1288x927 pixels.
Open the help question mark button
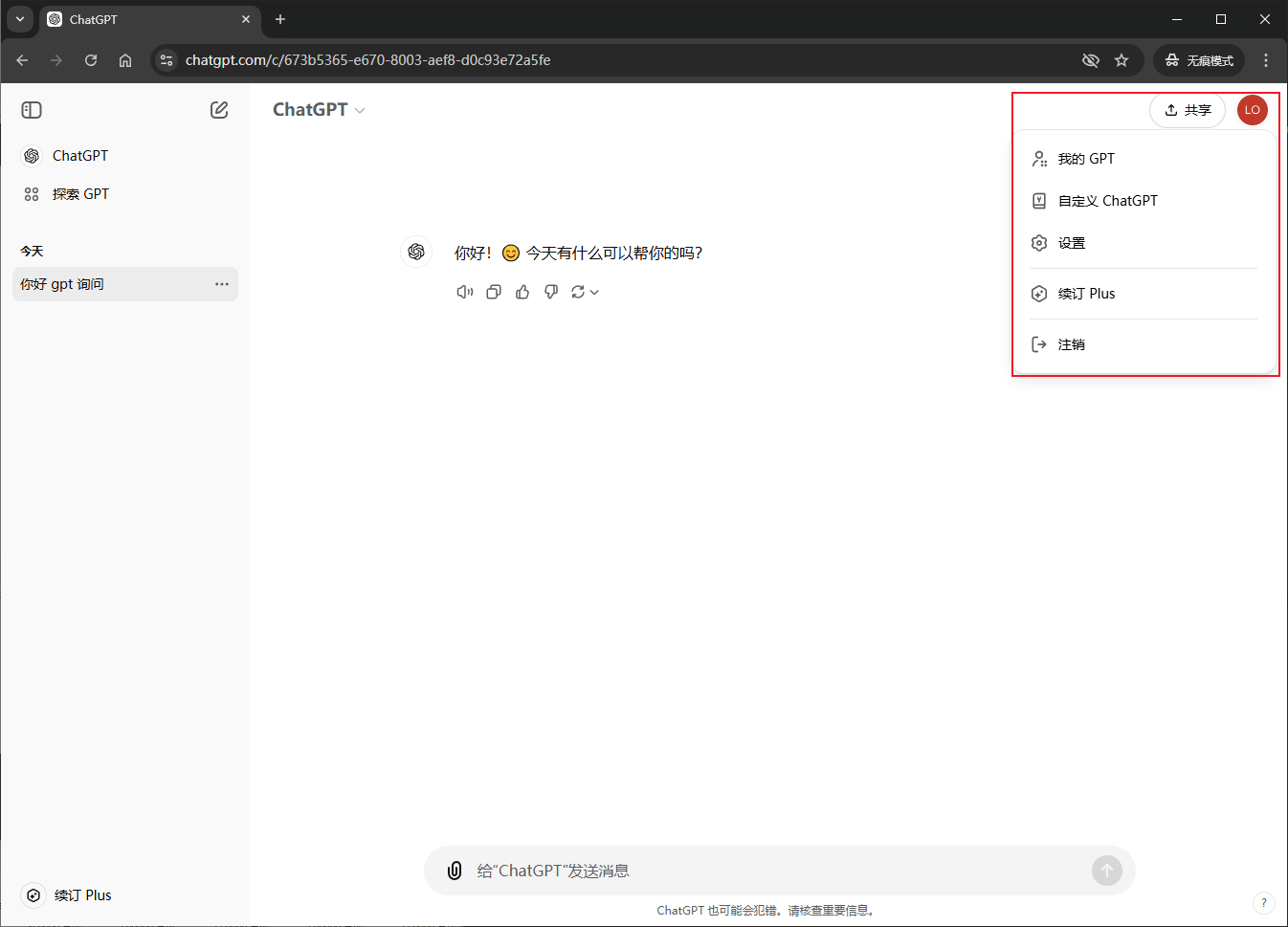coord(1263,902)
